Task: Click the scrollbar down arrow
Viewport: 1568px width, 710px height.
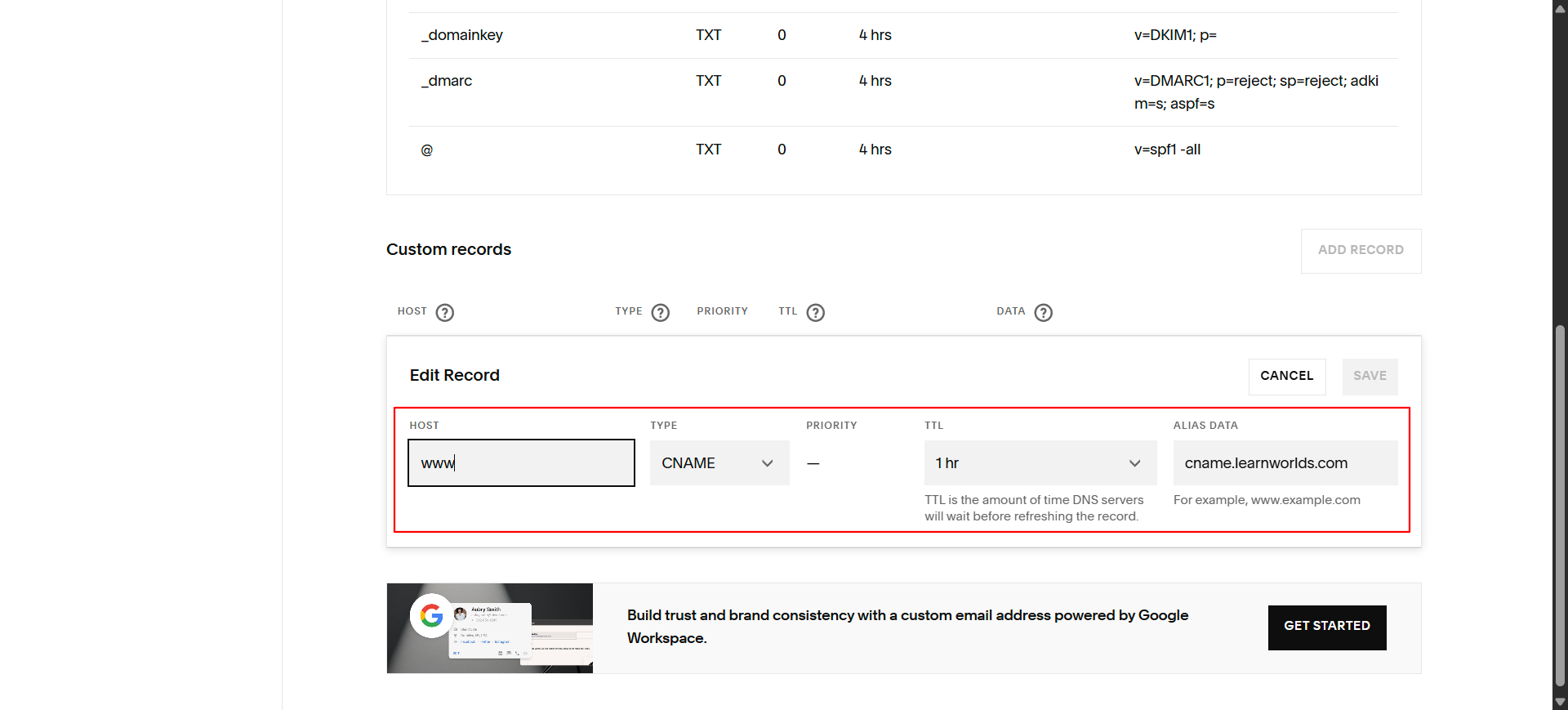Action: [x=1560, y=702]
